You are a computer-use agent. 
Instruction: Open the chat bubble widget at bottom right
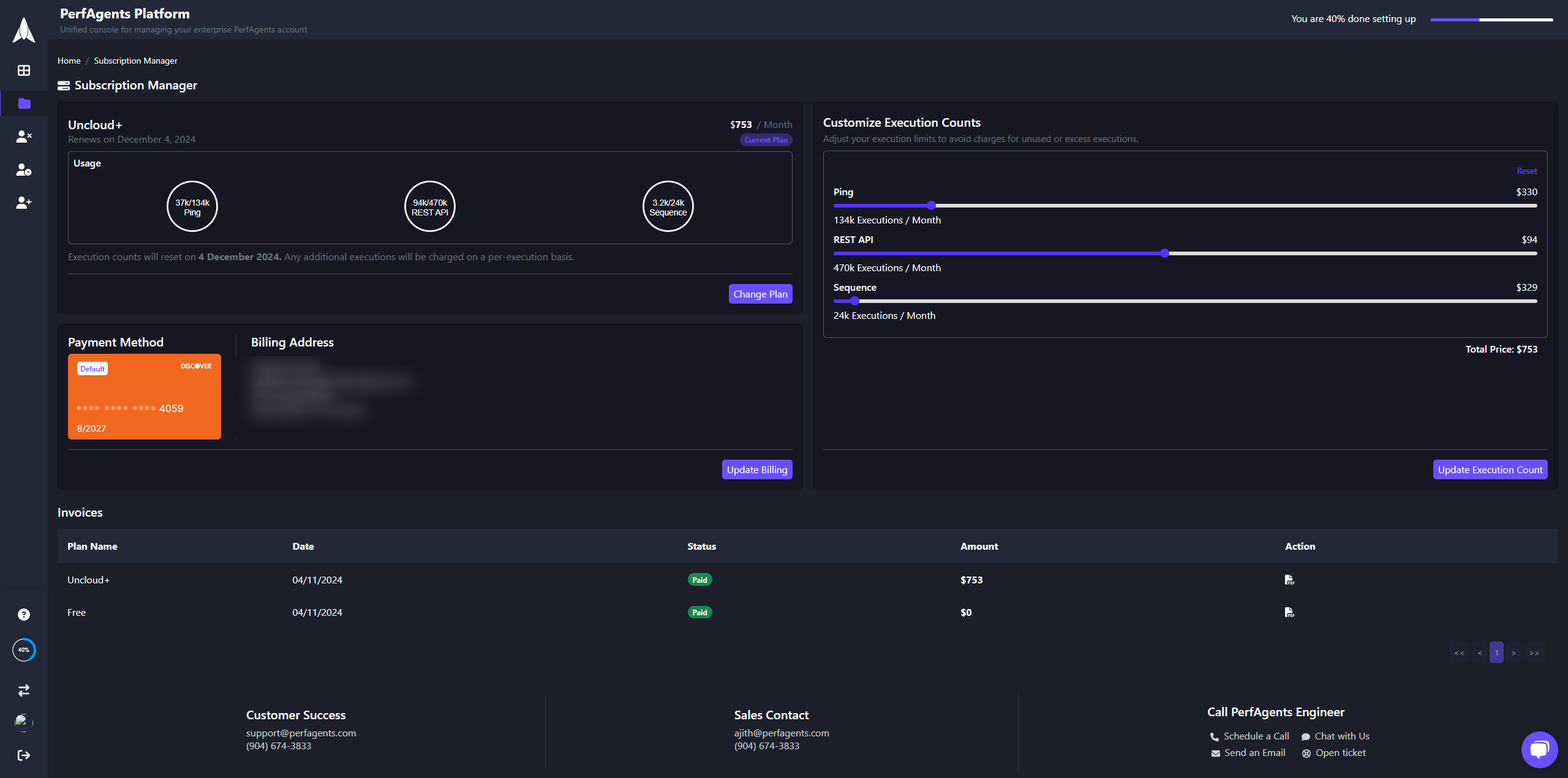click(x=1539, y=749)
